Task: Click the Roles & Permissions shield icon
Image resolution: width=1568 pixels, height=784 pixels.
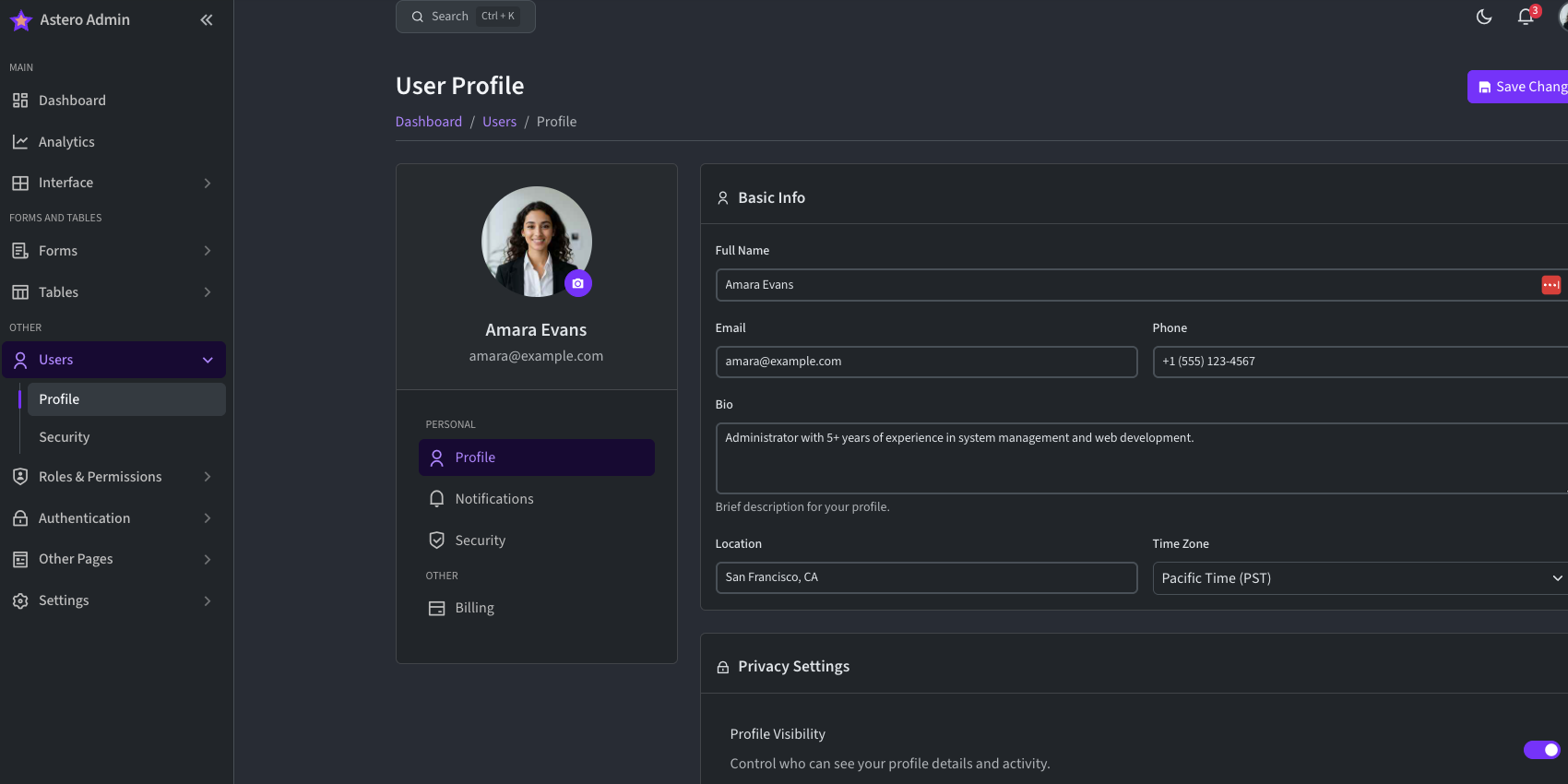Action: coord(20,477)
